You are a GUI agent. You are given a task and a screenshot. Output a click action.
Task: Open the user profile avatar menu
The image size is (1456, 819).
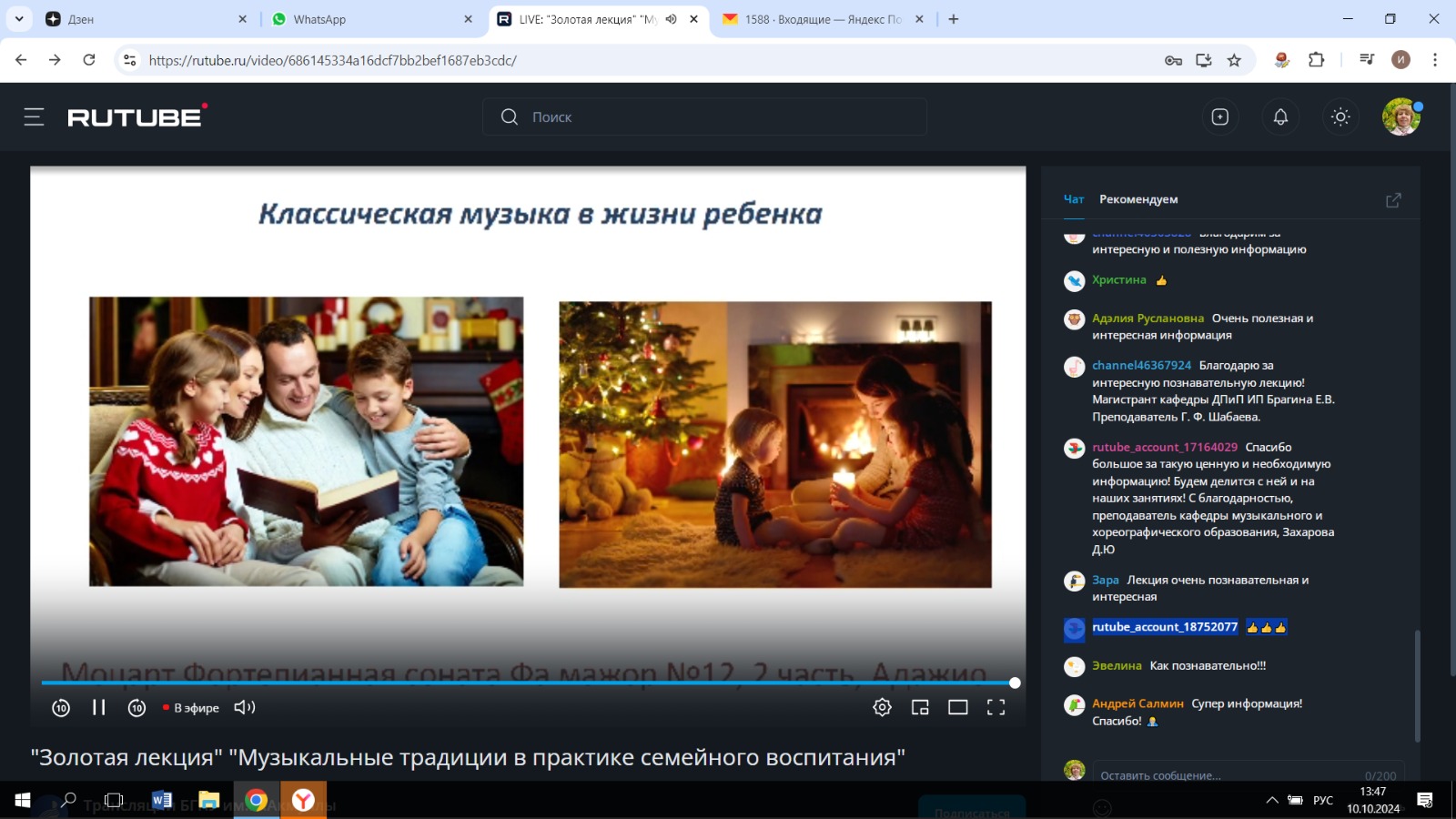pyautogui.click(x=1400, y=116)
